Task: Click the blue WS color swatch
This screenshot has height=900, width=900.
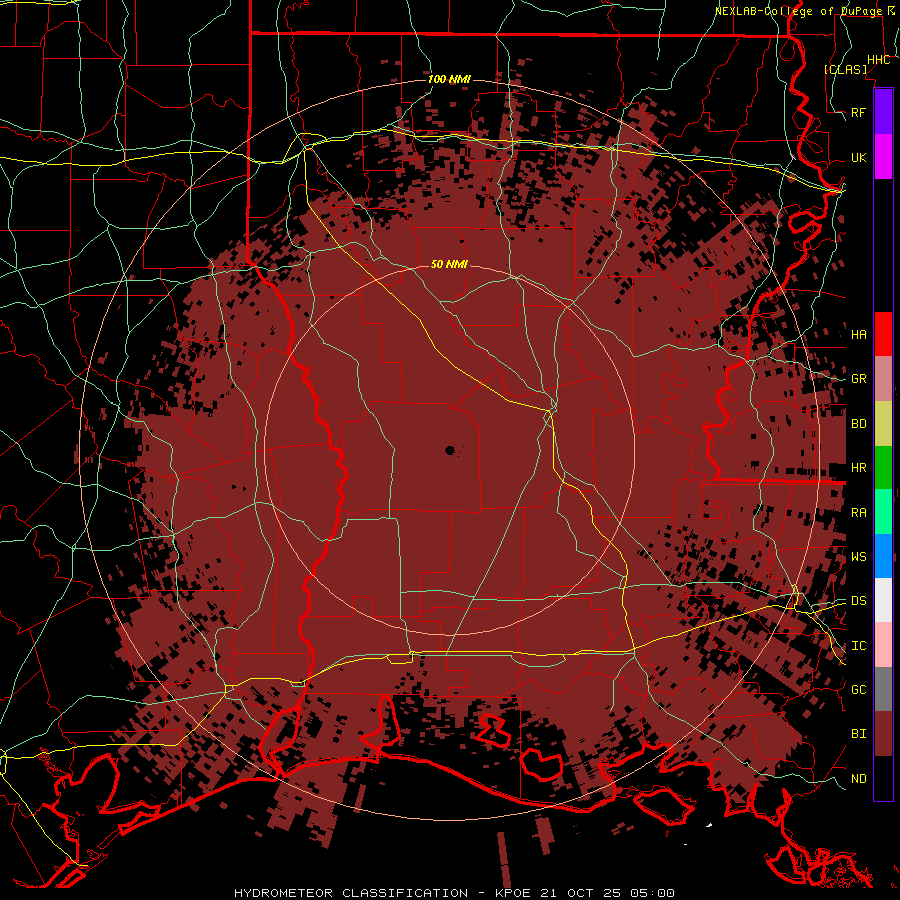Action: (883, 556)
